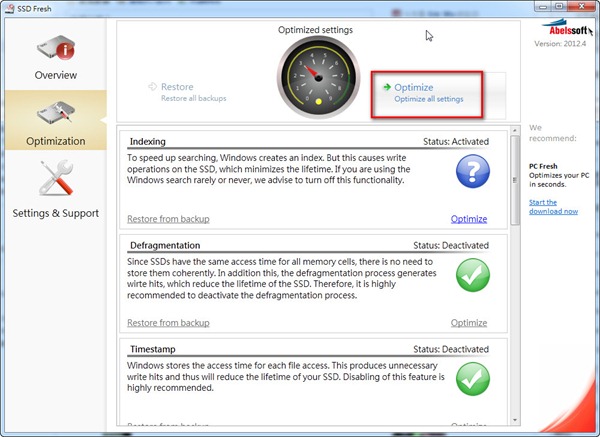The image size is (600, 437).
Task: Click Restore all backups button
Action: pos(188,92)
